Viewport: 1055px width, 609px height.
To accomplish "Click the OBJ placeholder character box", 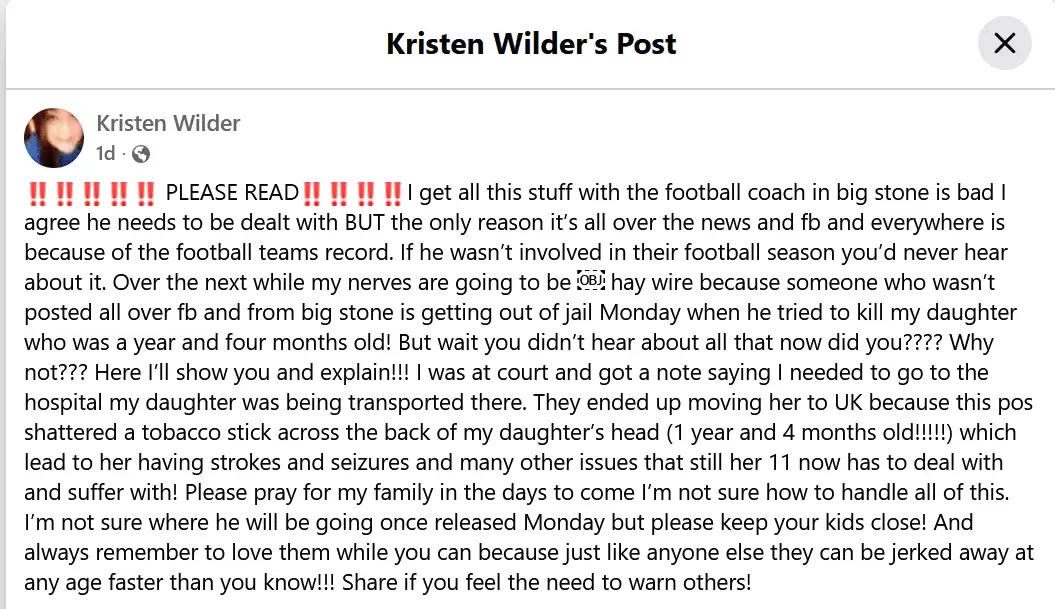I will click(594, 281).
